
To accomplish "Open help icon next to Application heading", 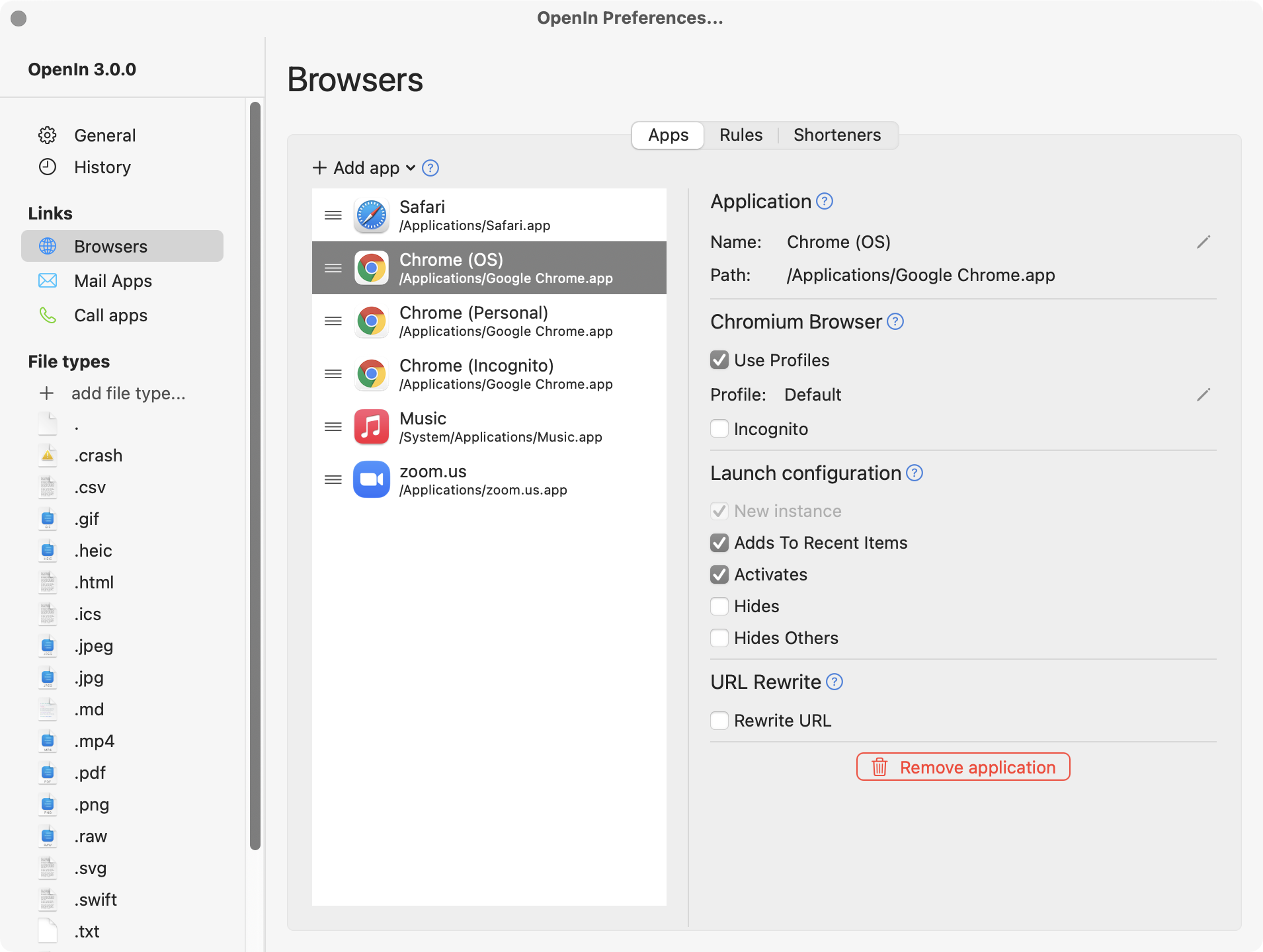I will tap(825, 201).
